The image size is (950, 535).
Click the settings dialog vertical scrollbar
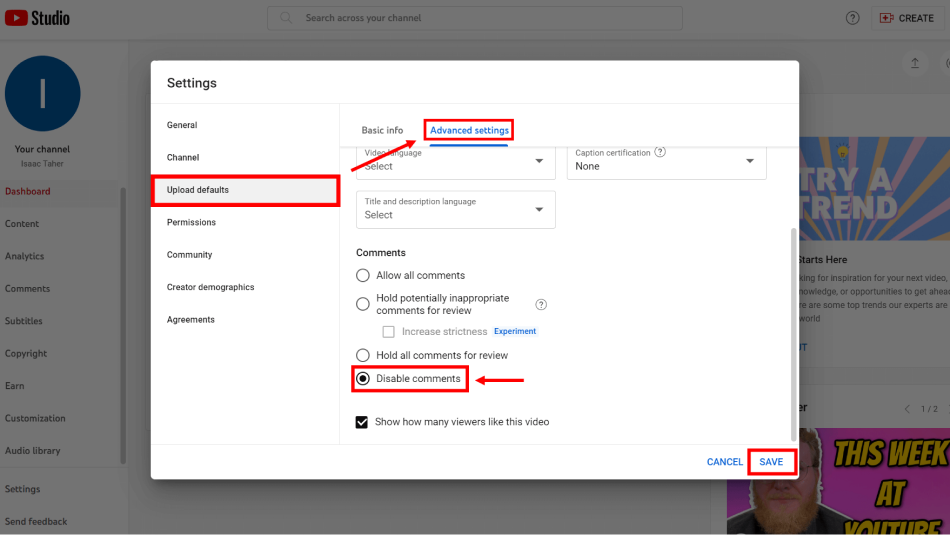793,334
